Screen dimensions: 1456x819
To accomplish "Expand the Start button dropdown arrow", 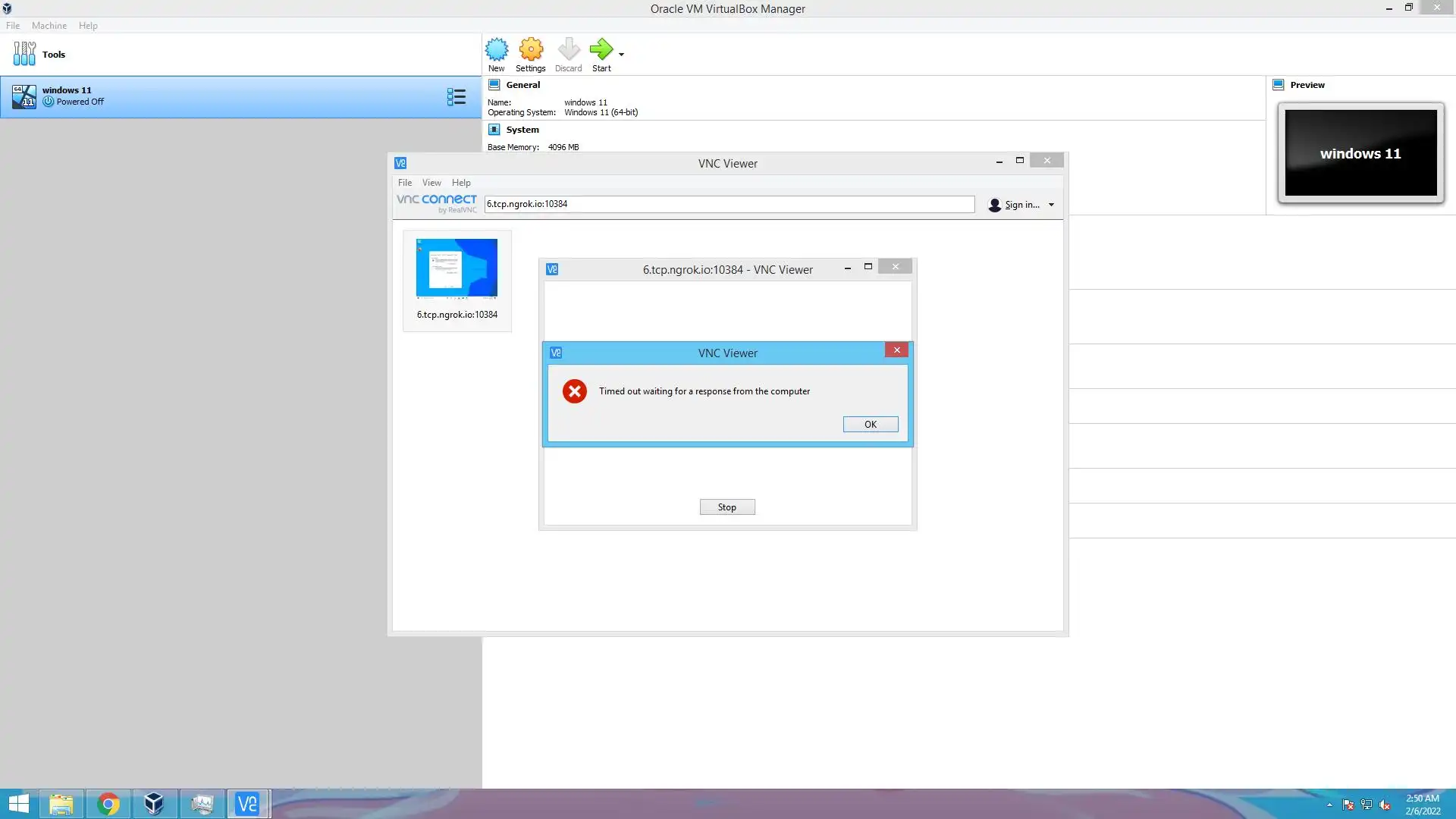I will [621, 54].
